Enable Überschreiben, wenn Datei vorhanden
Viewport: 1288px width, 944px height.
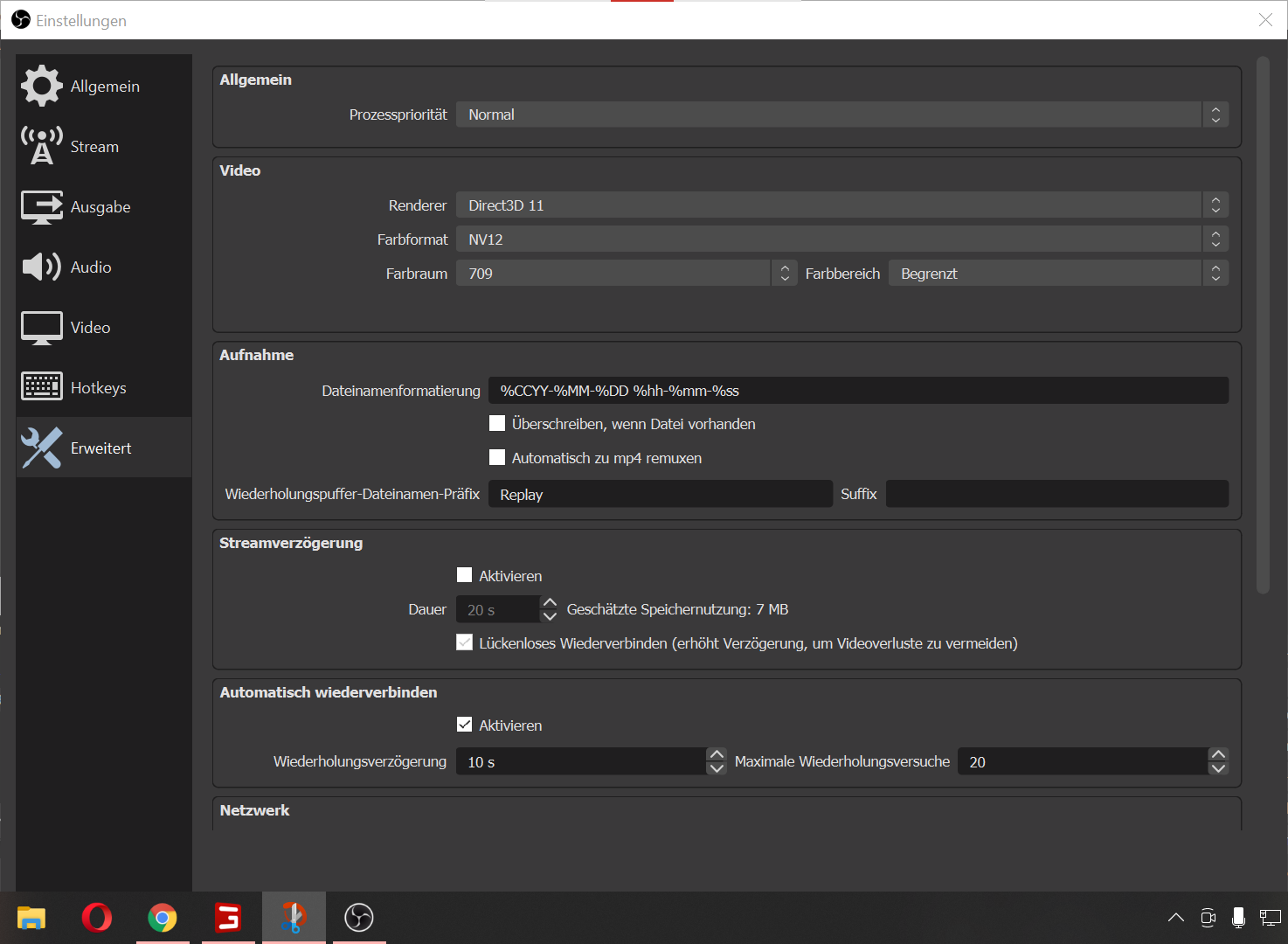click(497, 424)
